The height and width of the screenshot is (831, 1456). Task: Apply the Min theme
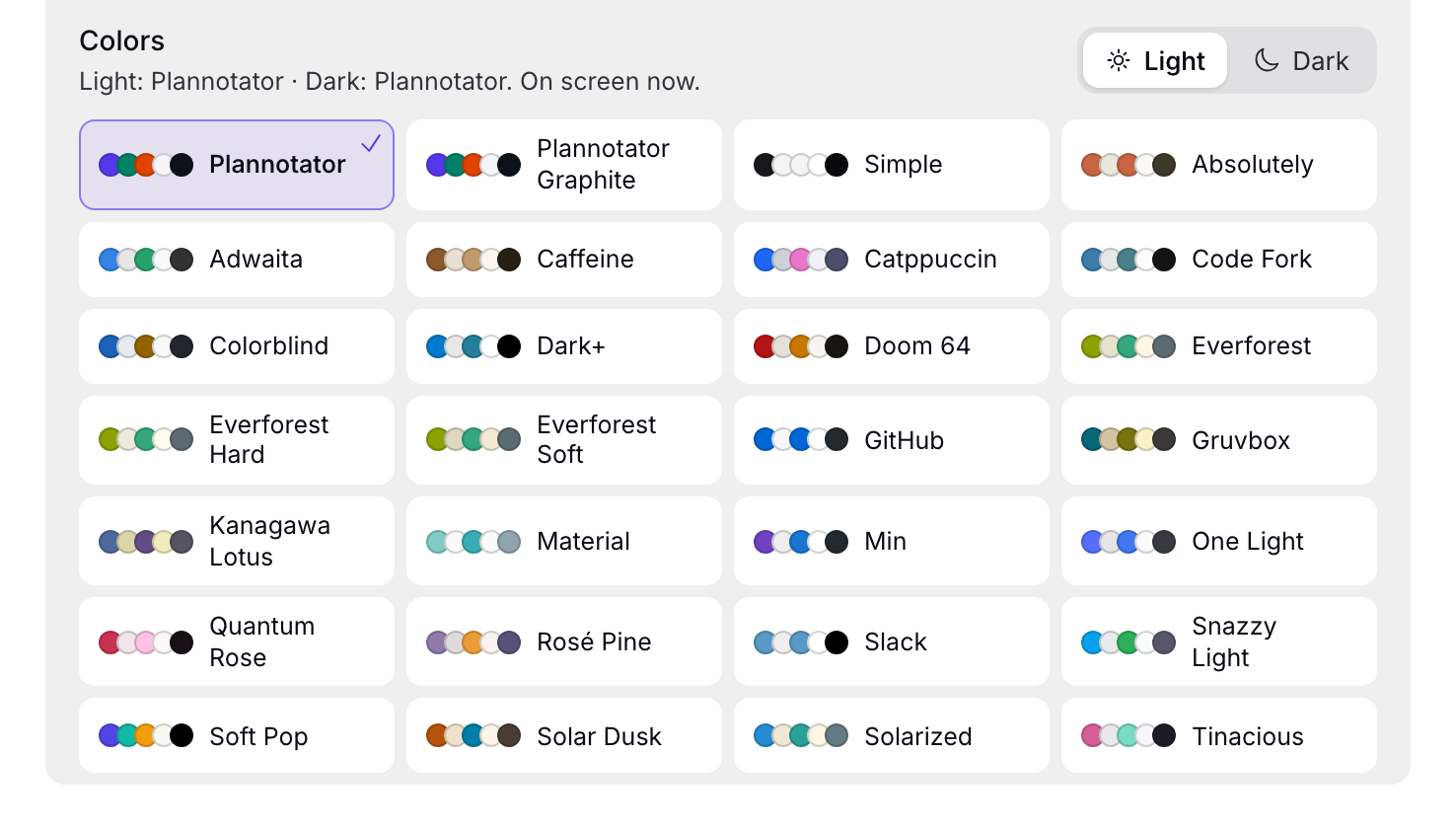point(892,541)
